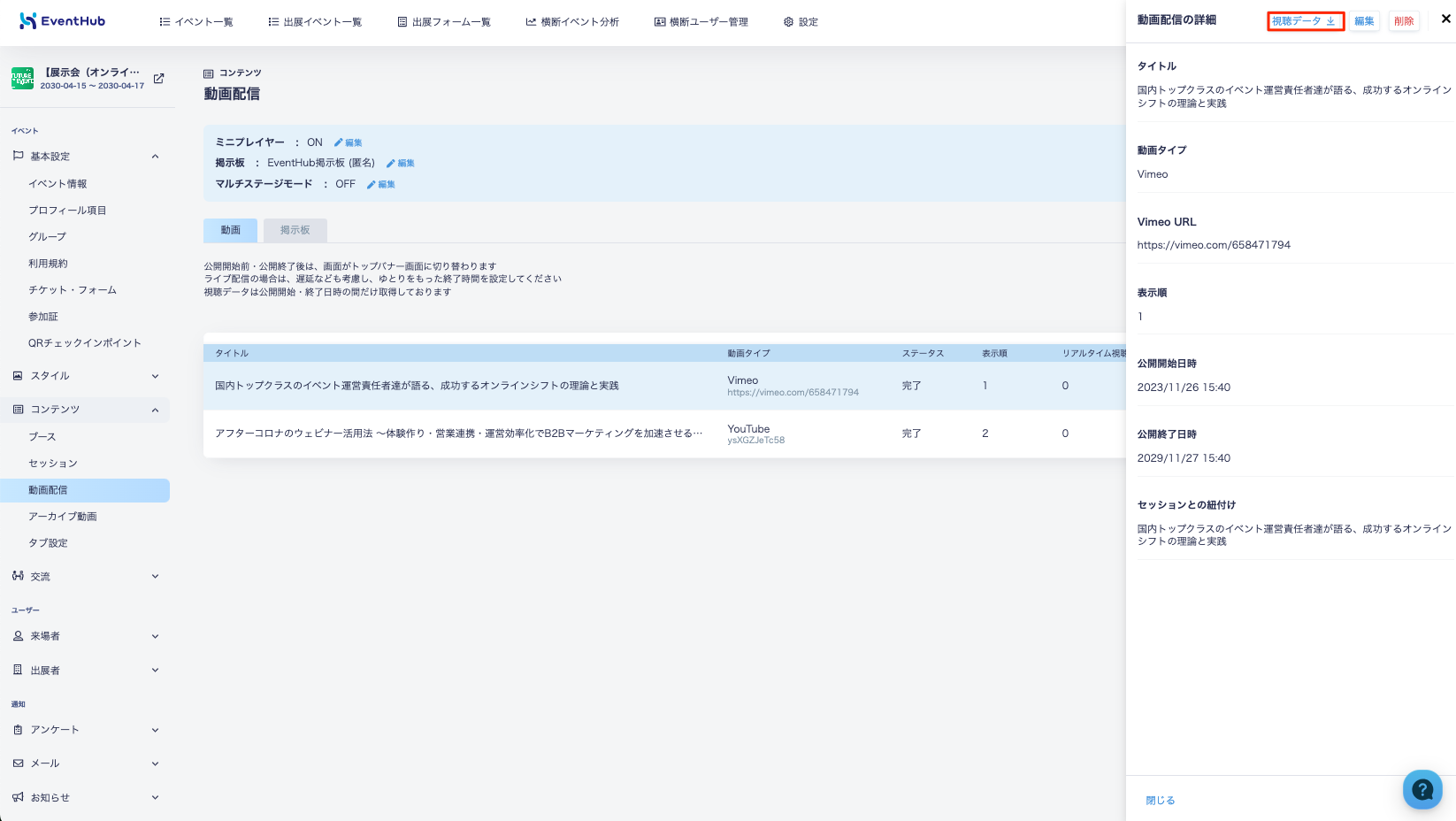Open 出展イベント一覧 in top navigation
Image resolution: width=1456 pixels, height=821 pixels.
click(x=315, y=22)
